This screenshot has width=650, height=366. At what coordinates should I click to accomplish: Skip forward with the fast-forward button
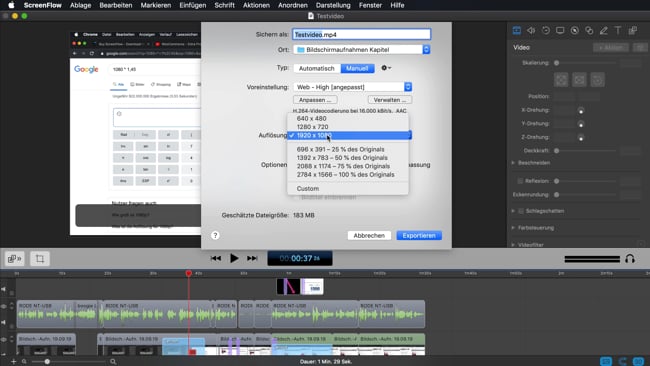pos(252,258)
